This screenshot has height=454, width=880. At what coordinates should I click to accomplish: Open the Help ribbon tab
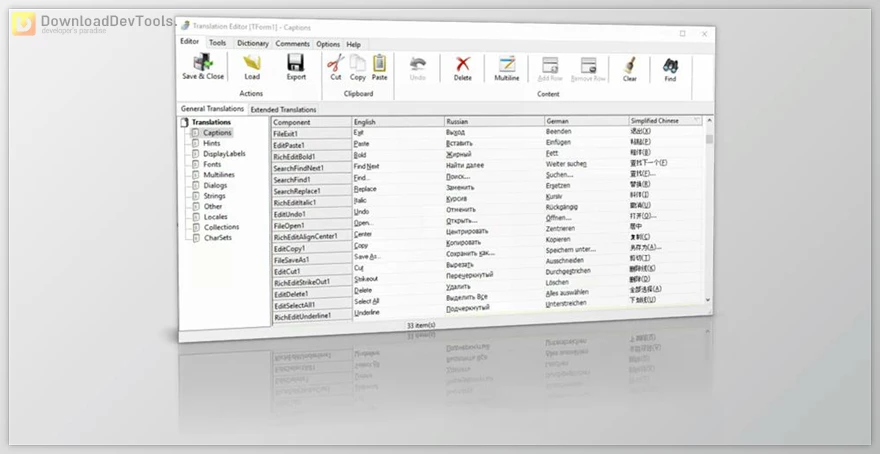(x=353, y=44)
